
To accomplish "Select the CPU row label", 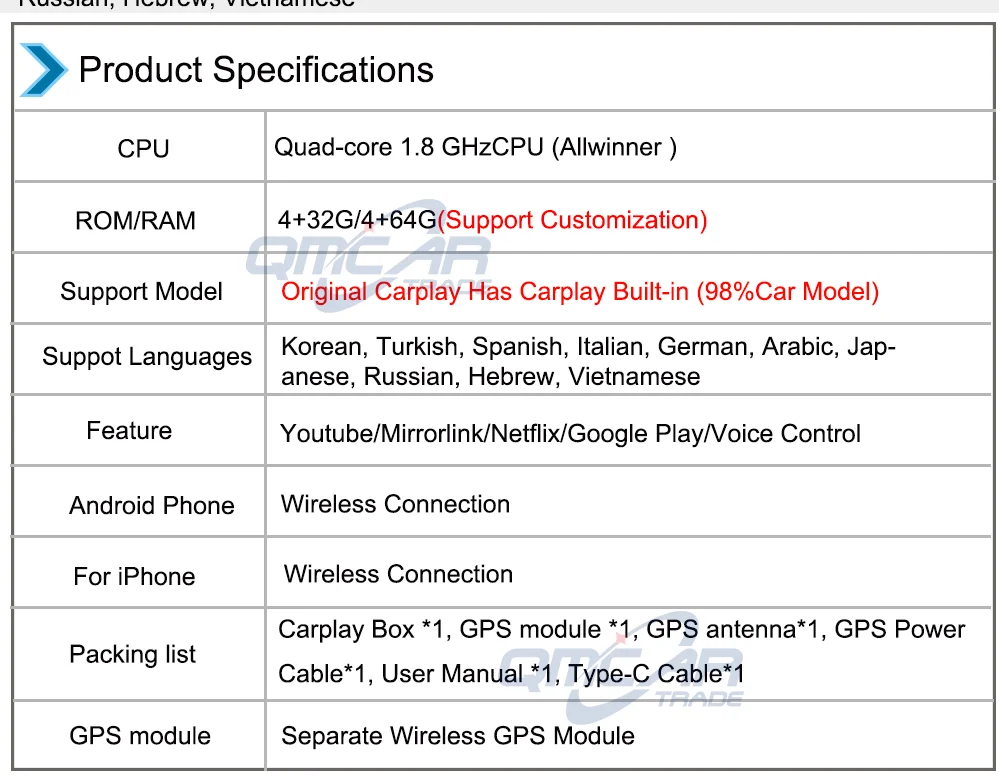I will 143,149.
